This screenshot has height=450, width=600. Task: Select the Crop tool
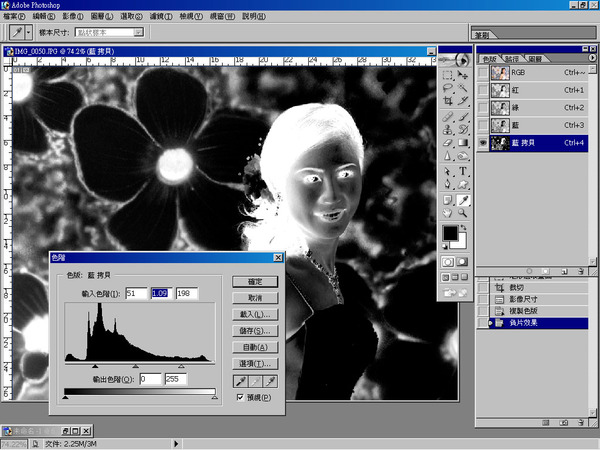coord(449,101)
